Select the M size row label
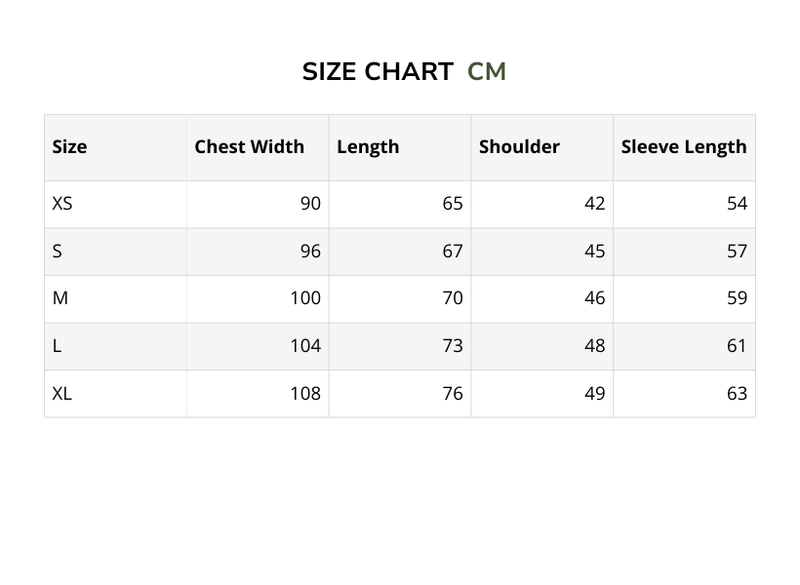The width and height of the screenshot is (800, 585). coord(60,298)
